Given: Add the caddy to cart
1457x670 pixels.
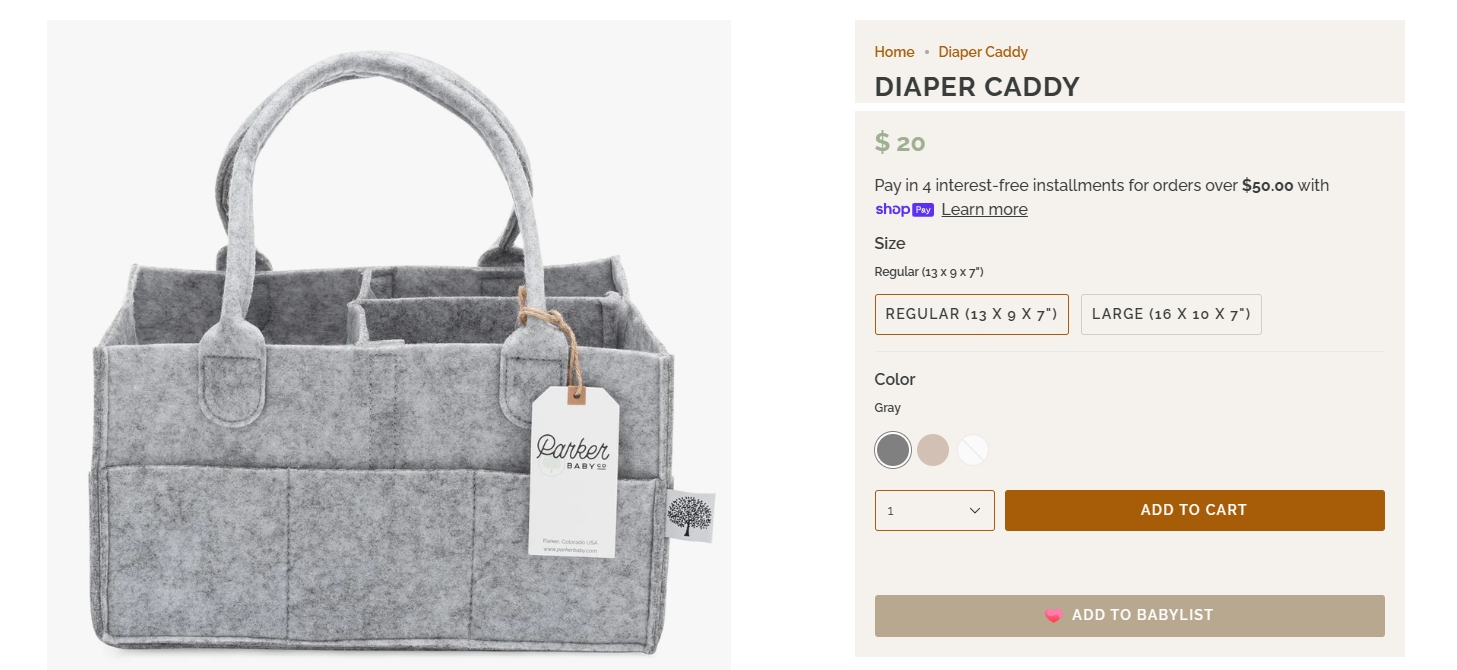Looking at the screenshot, I should (1194, 510).
